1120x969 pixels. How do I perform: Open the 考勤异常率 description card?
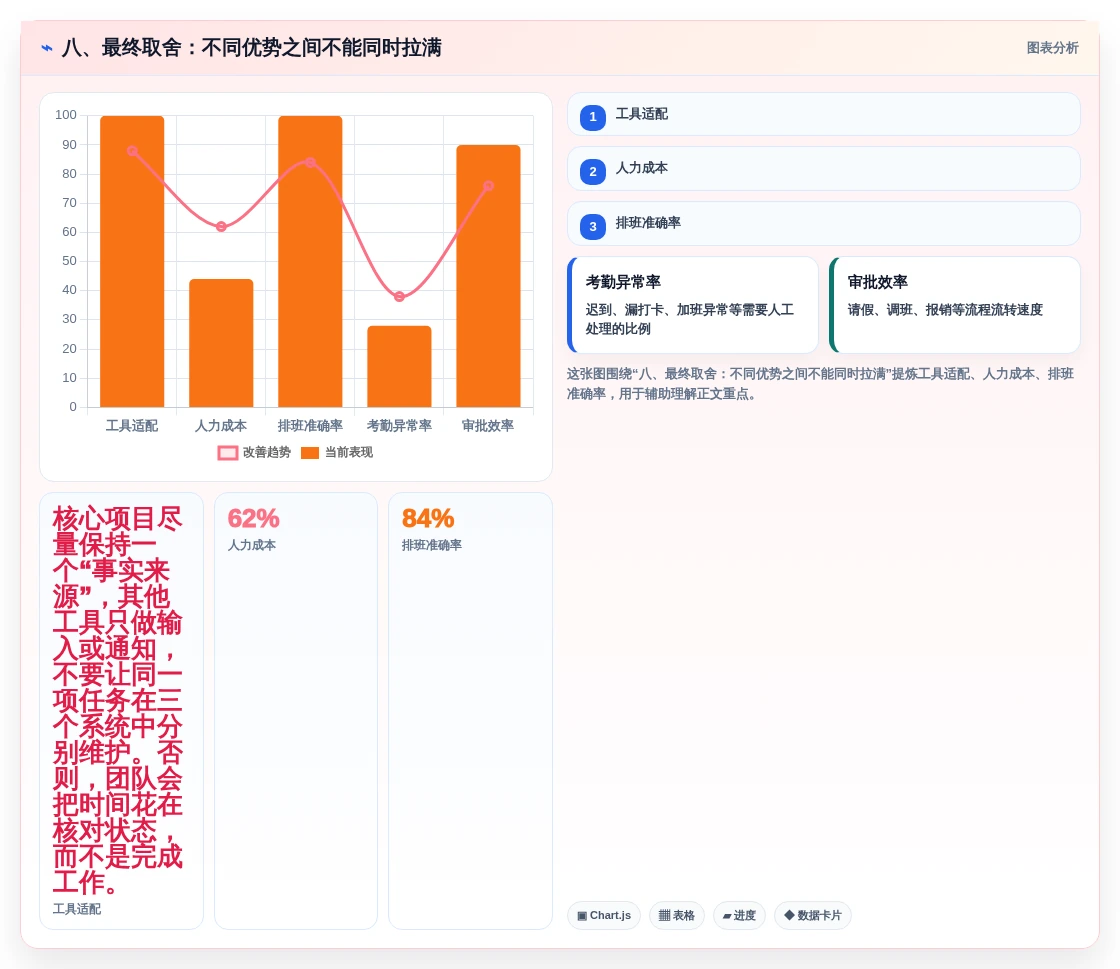[x=693, y=305]
